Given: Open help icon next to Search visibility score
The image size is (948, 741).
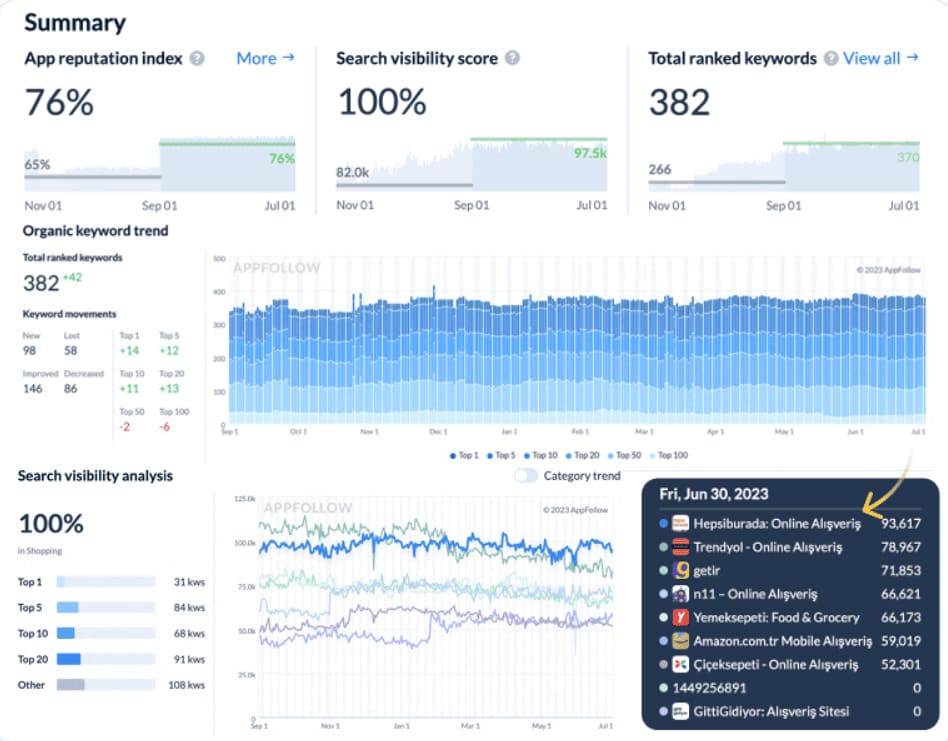Looking at the screenshot, I should (512, 58).
